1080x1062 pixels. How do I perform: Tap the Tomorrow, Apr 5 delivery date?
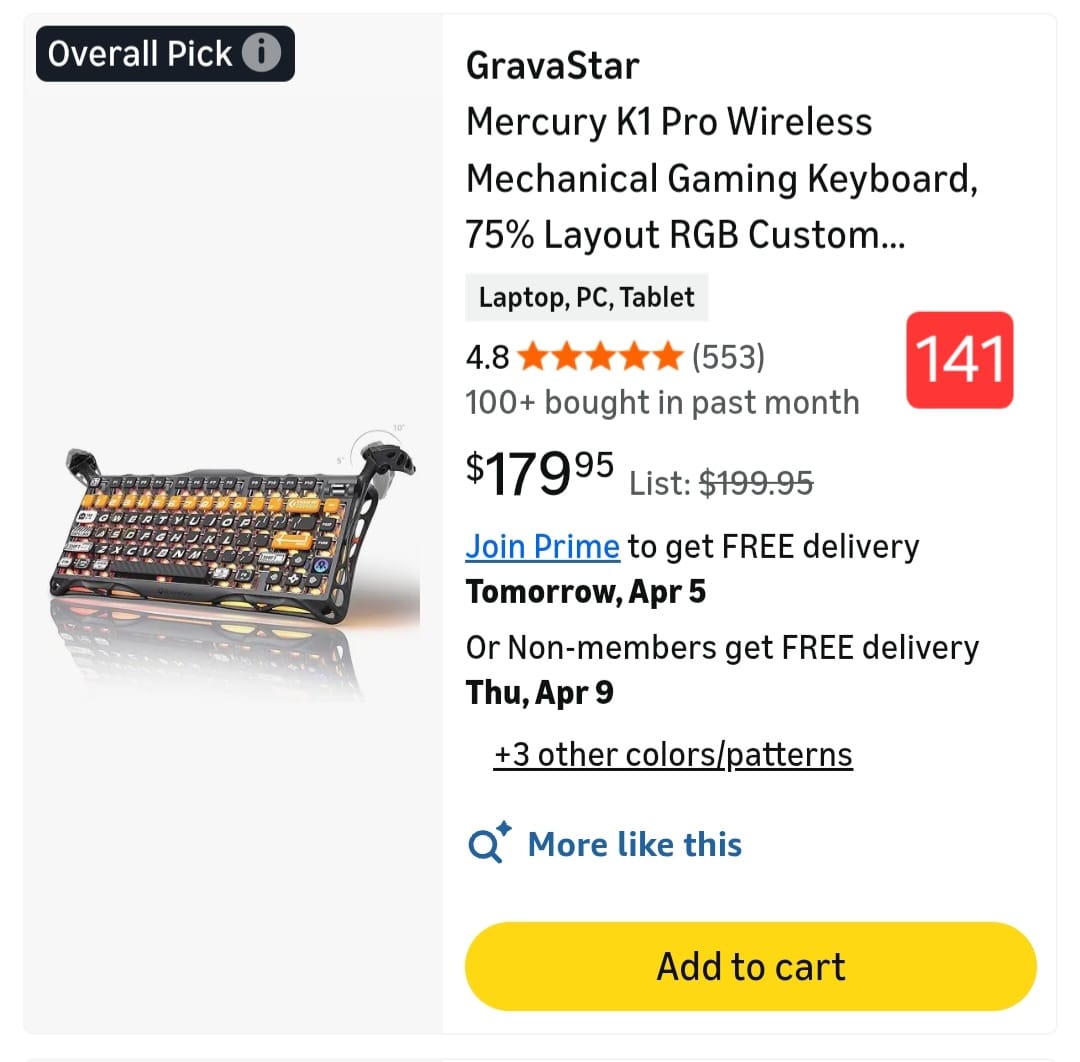(586, 592)
